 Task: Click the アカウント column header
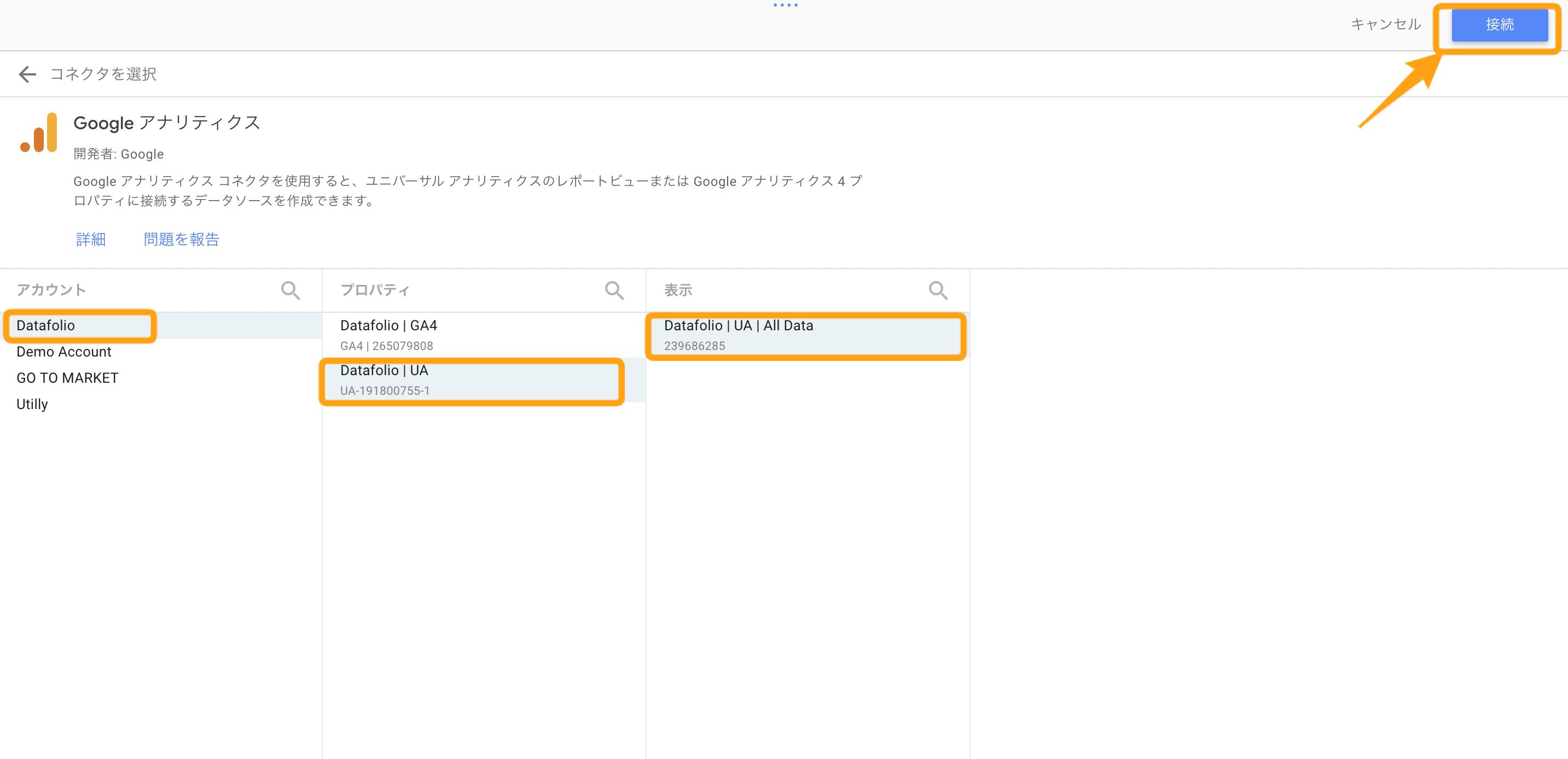[x=51, y=290]
